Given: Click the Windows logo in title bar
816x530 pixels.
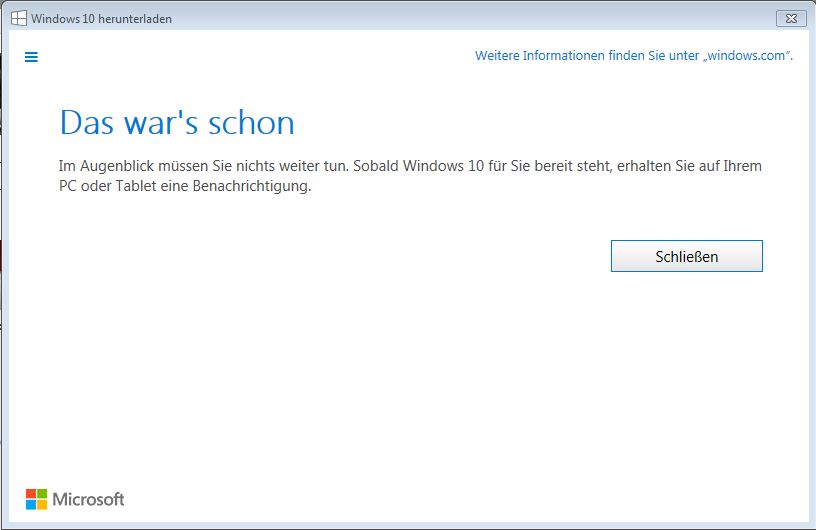Looking at the screenshot, I should click(x=19, y=18).
